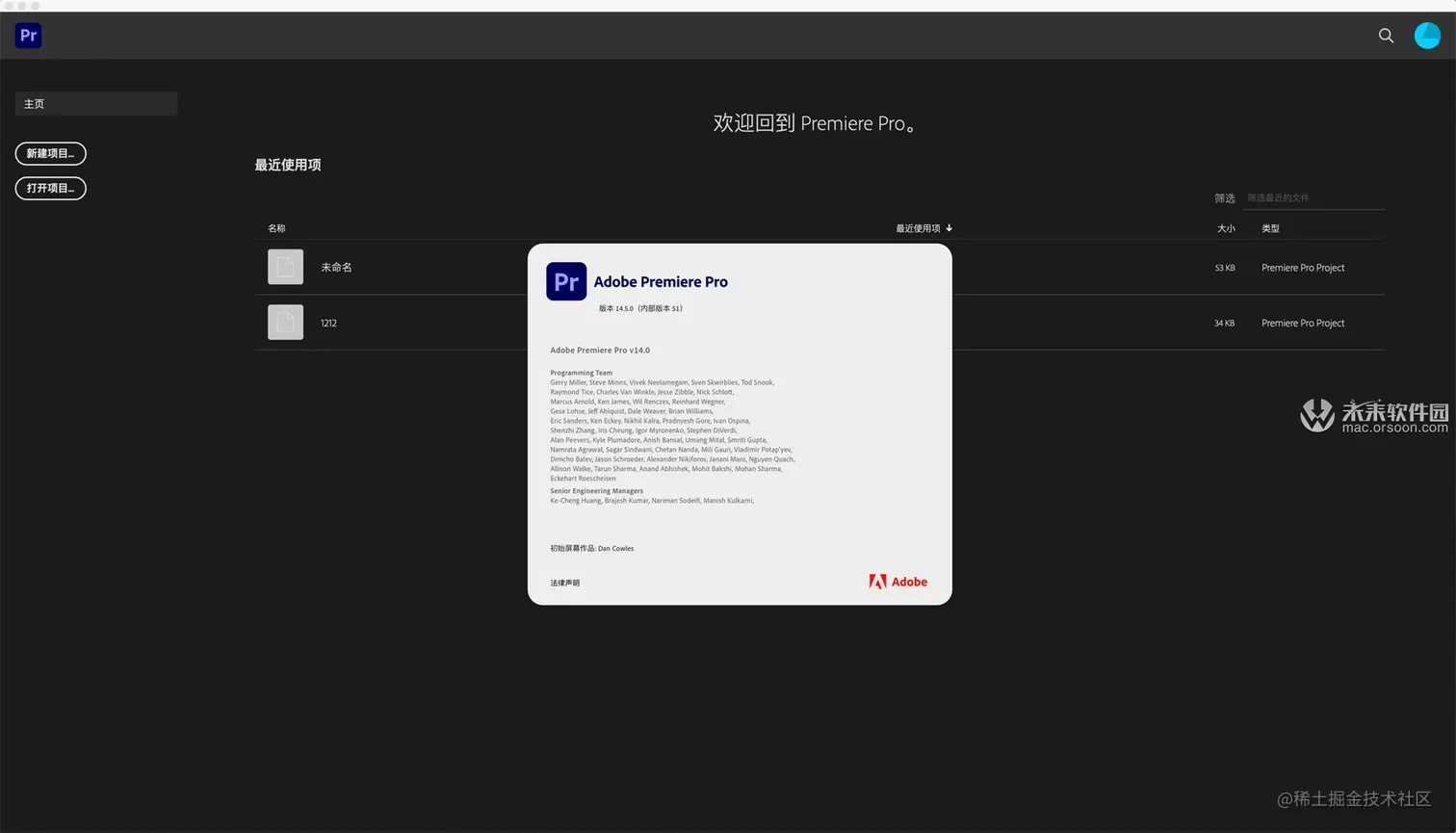Click the 类型 column header
The image size is (1456, 833).
tap(1271, 229)
